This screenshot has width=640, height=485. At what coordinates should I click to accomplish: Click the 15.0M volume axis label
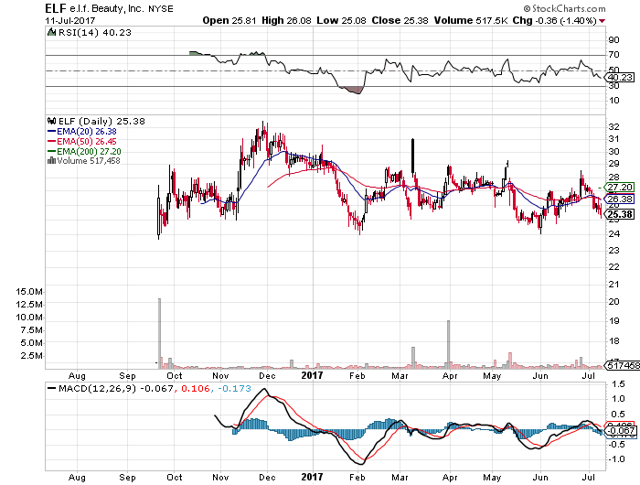coord(29,292)
